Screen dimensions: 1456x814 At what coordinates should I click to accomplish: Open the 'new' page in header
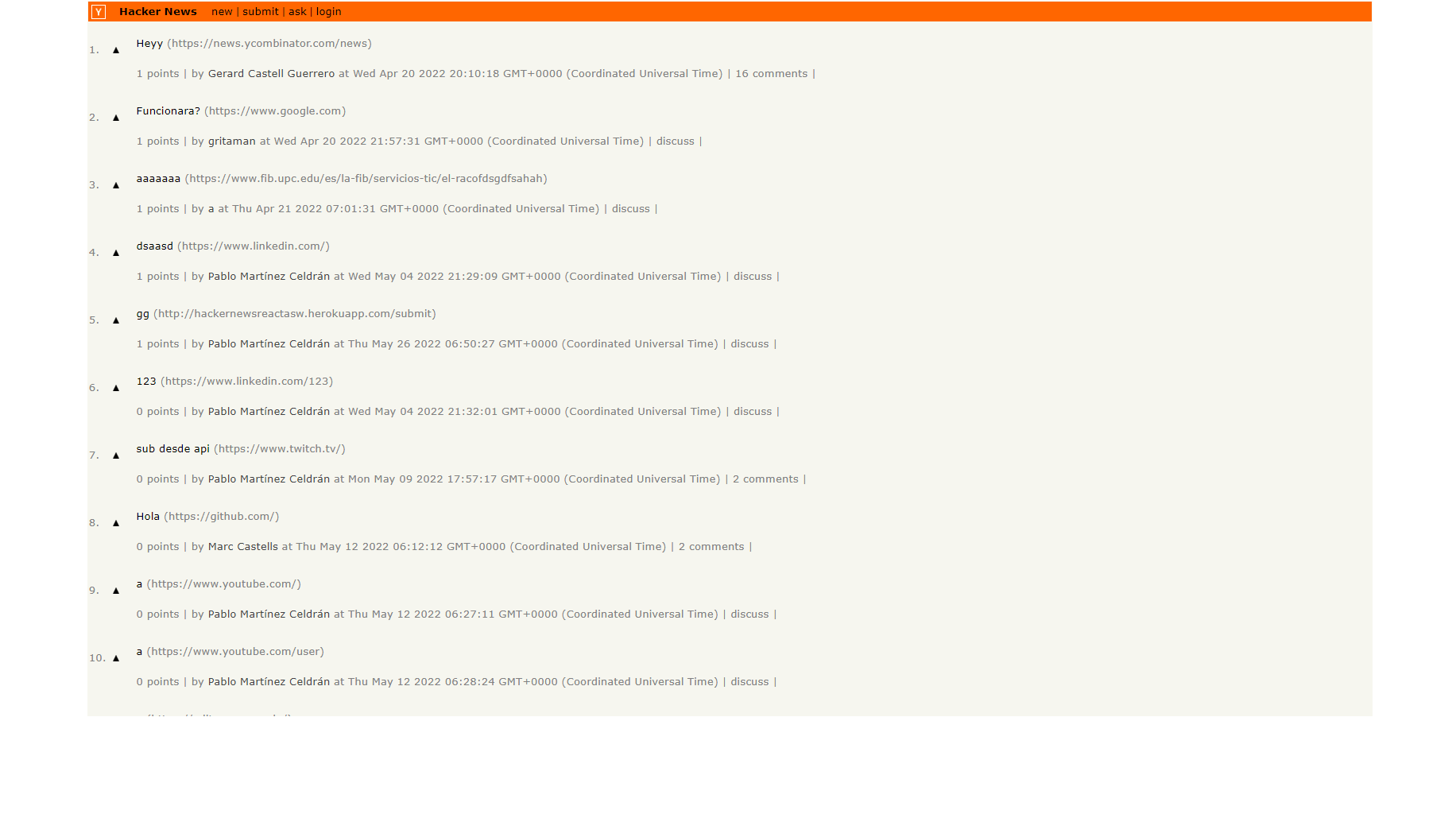pyautogui.click(x=222, y=12)
